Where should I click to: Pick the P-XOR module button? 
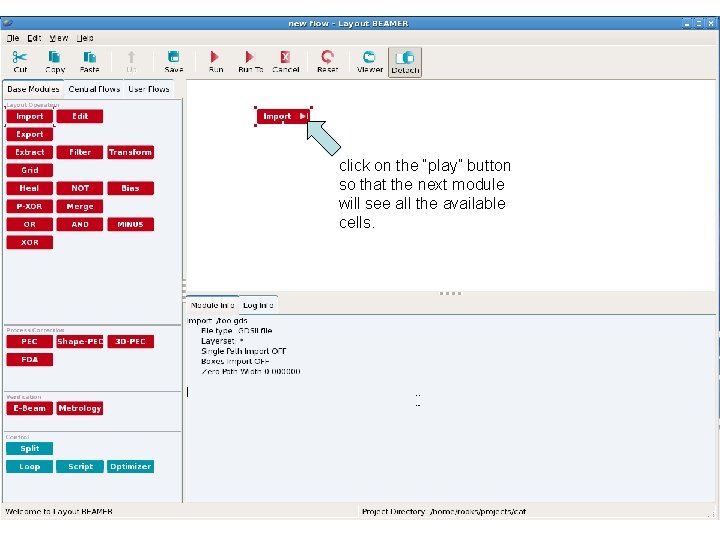coord(30,206)
